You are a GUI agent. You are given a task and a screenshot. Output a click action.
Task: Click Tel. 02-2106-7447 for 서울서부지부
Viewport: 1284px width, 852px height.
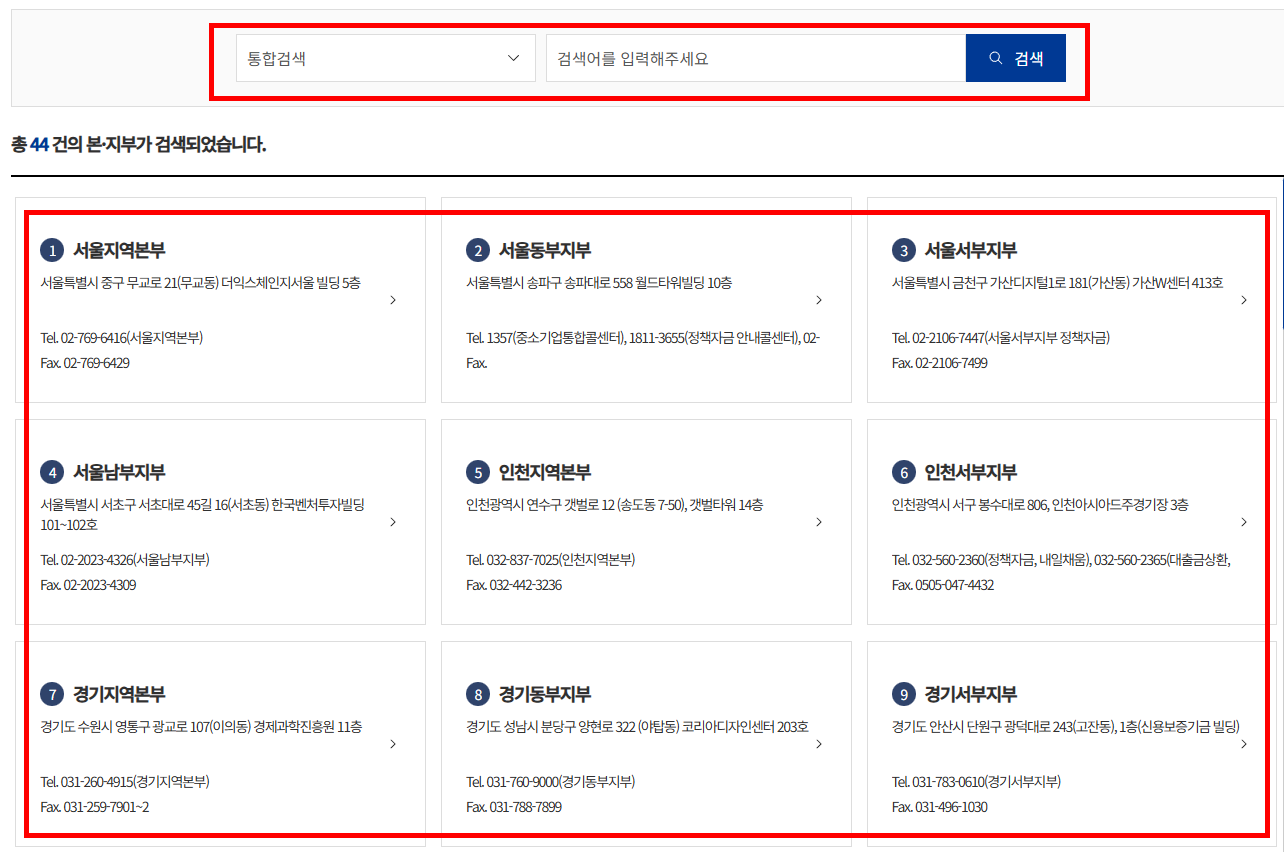pos(1001,338)
